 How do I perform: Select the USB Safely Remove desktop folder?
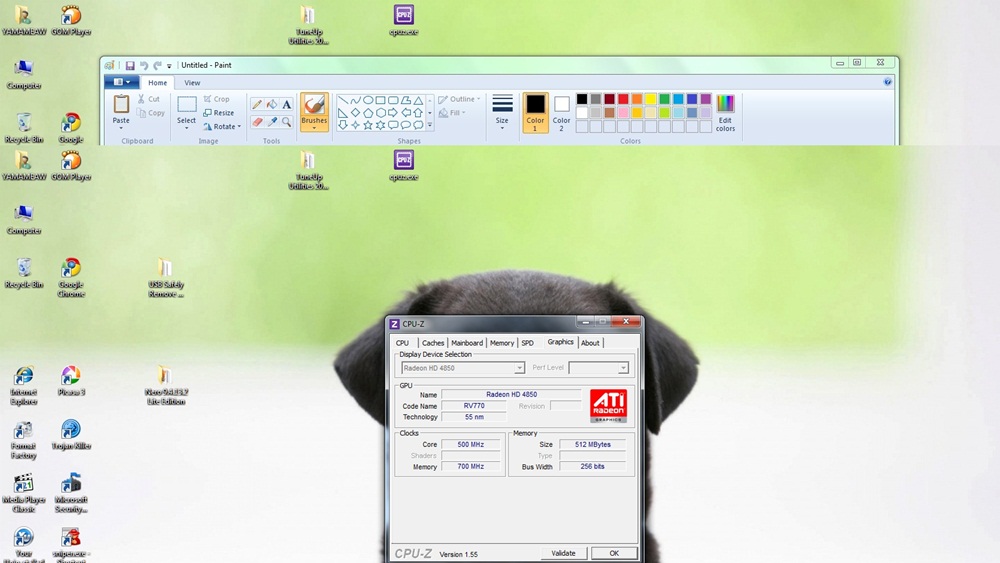pos(166,278)
